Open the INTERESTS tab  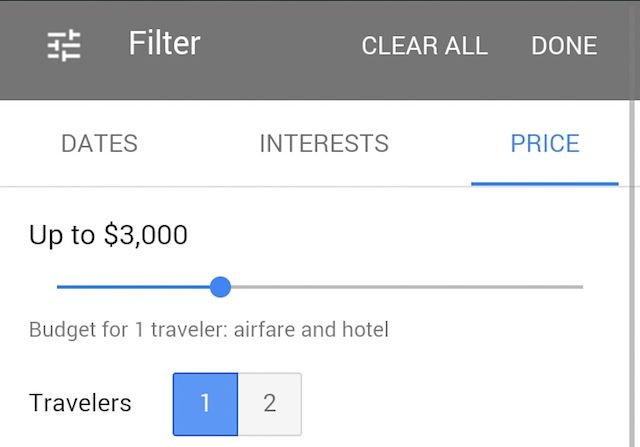click(x=323, y=143)
